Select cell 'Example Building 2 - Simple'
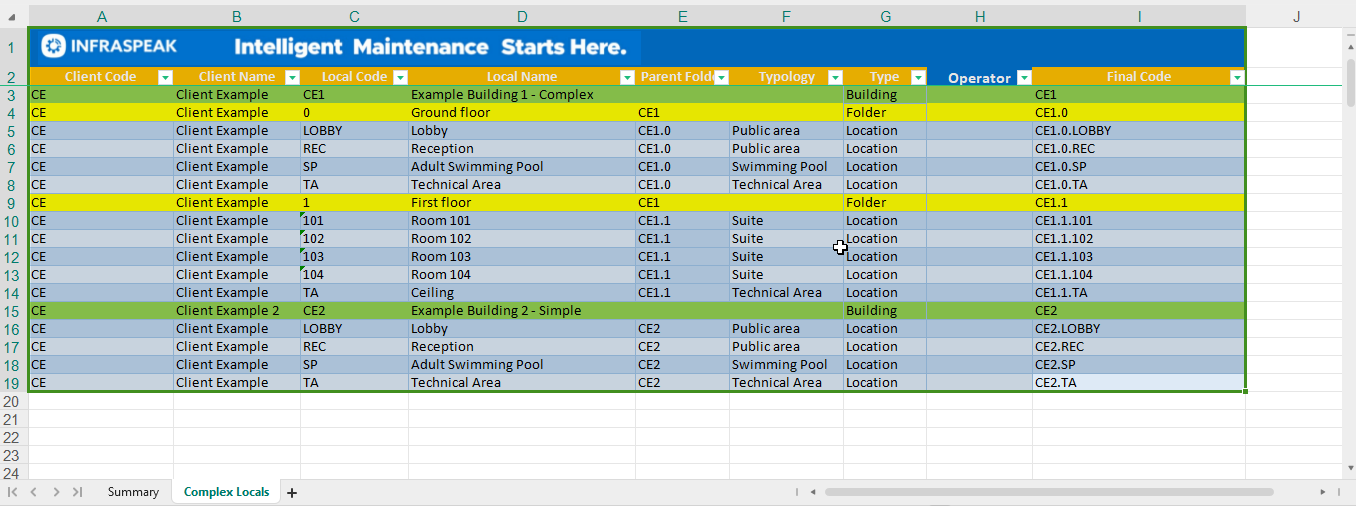This screenshot has height=506, width=1356. tap(522, 311)
